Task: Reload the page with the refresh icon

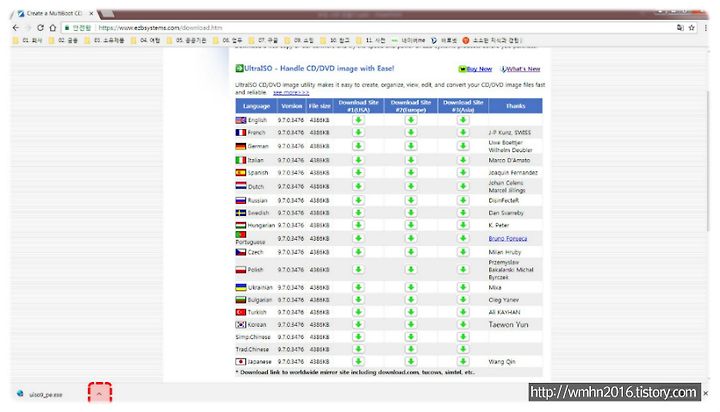Action: click(40, 28)
